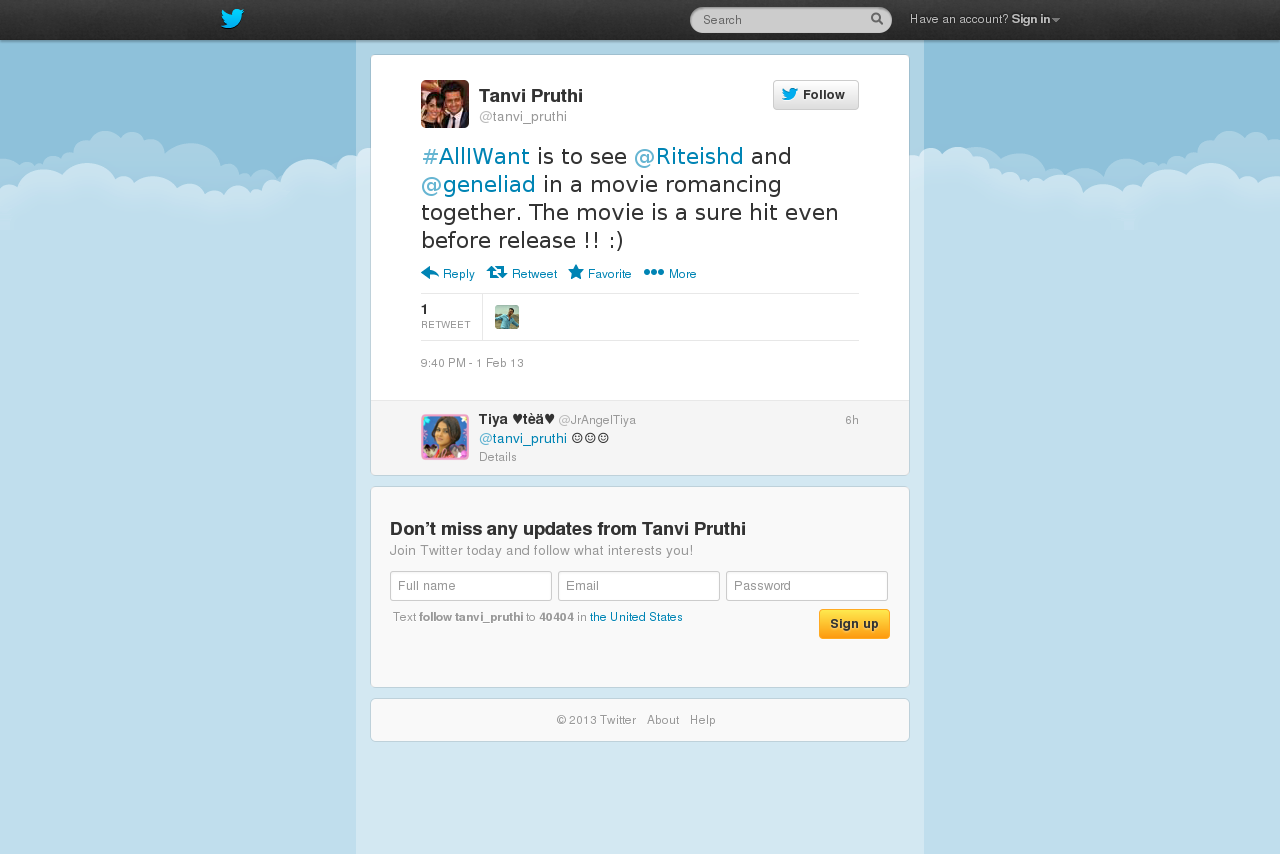Open the About footer link

pyautogui.click(x=663, y=720)
